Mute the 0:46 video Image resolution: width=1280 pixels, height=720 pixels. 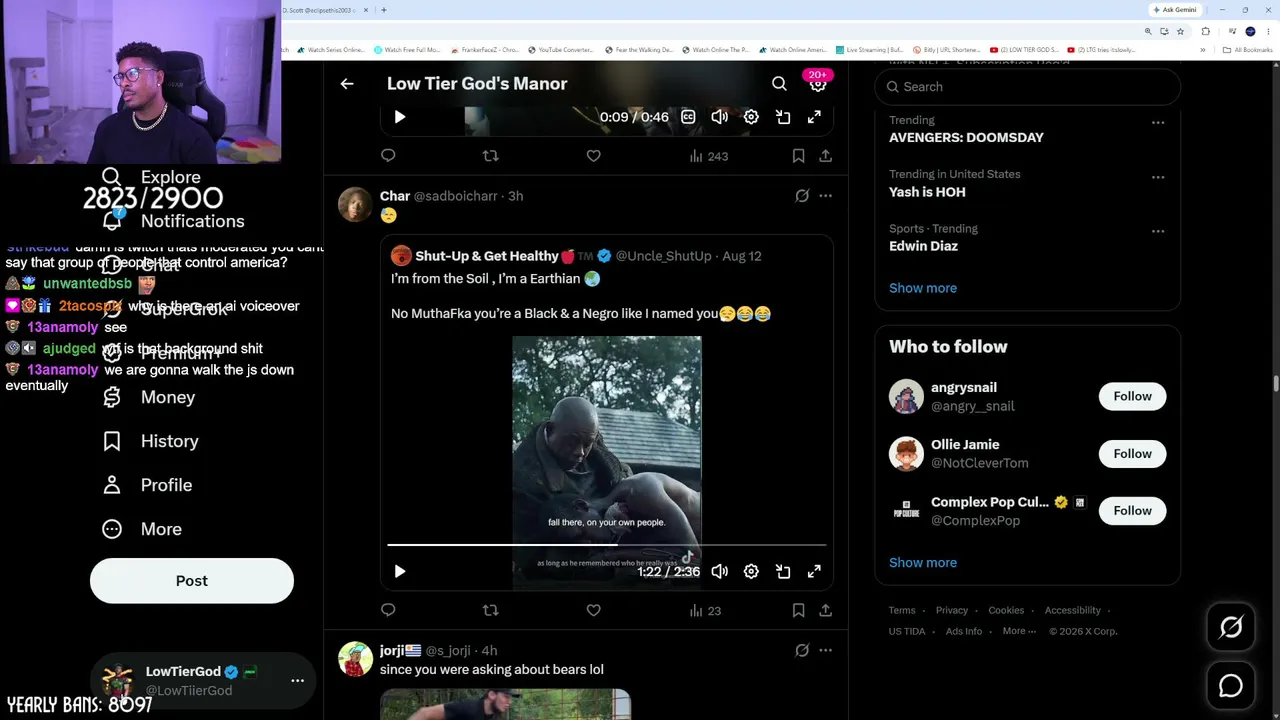(719, 117)
